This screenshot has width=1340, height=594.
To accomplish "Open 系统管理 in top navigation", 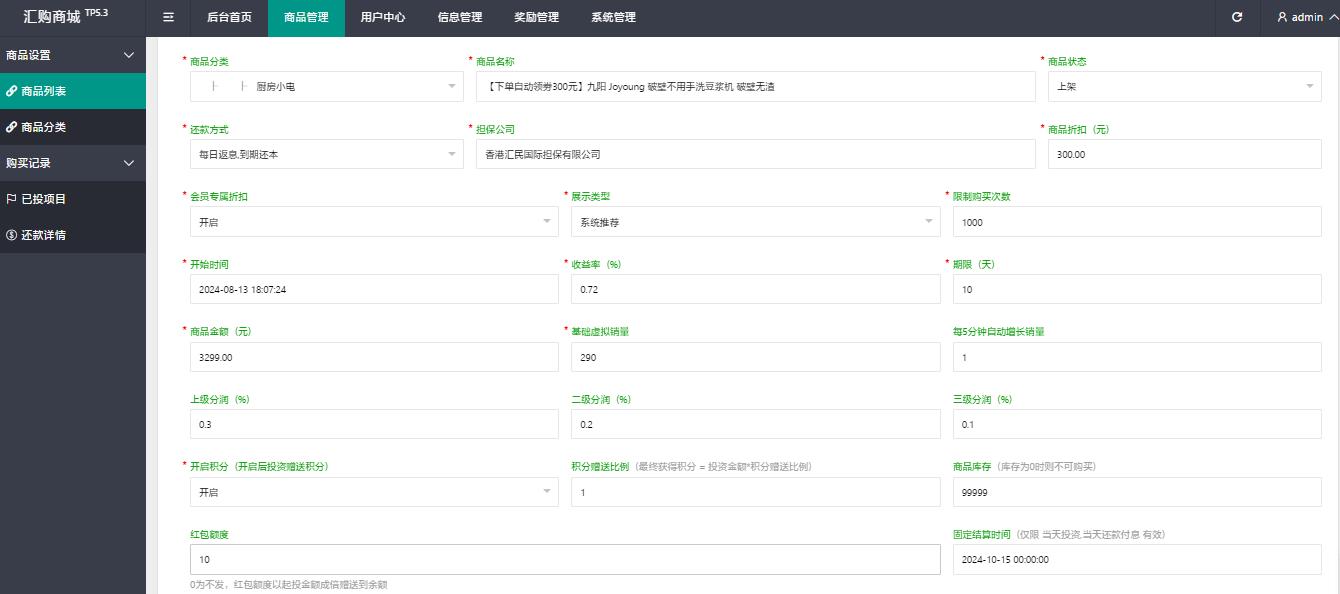I will tap(613, 17).
